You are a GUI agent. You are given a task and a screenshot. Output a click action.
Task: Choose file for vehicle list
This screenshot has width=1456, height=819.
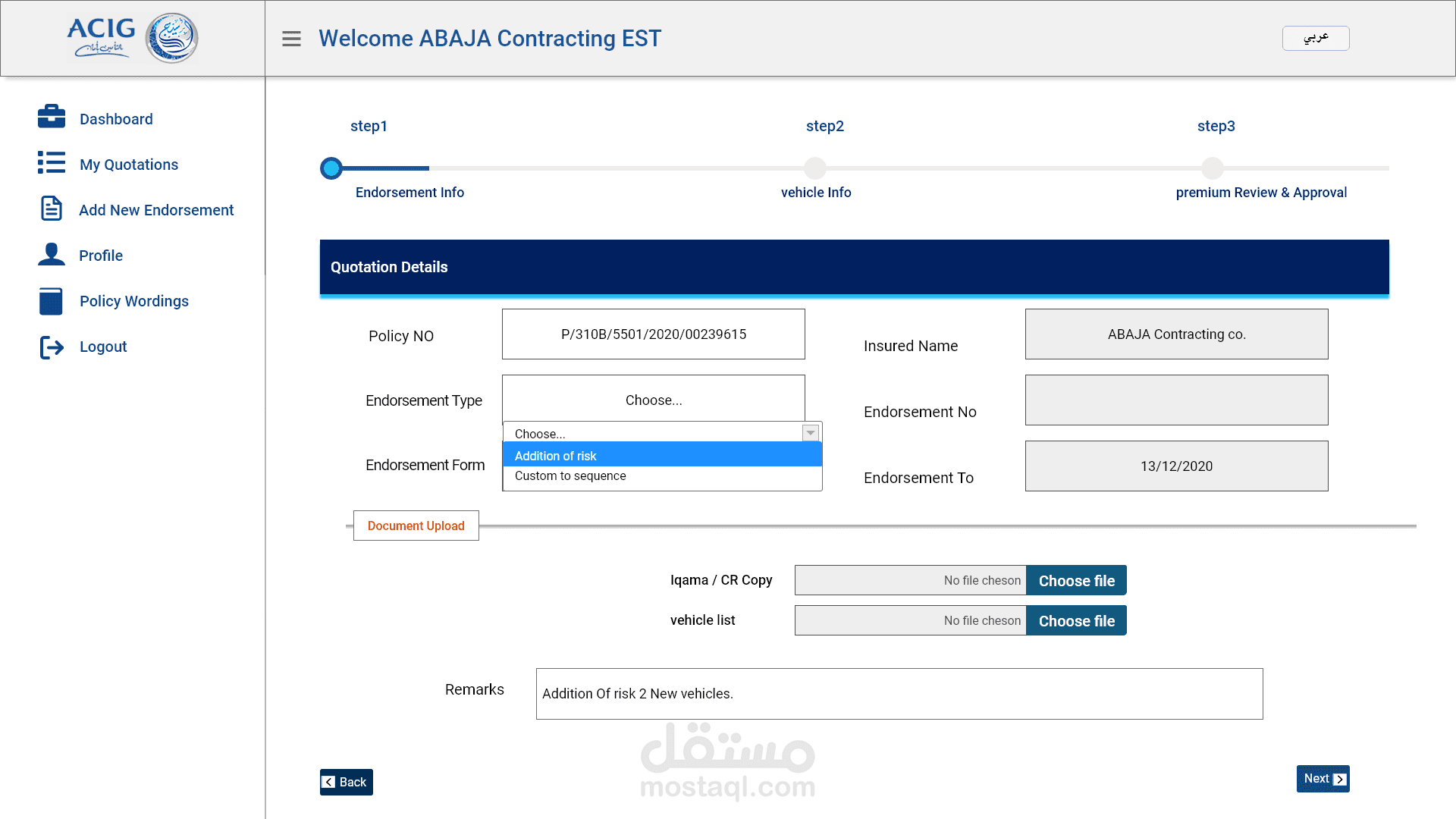pyautogui.click(x=1075, y=621)
